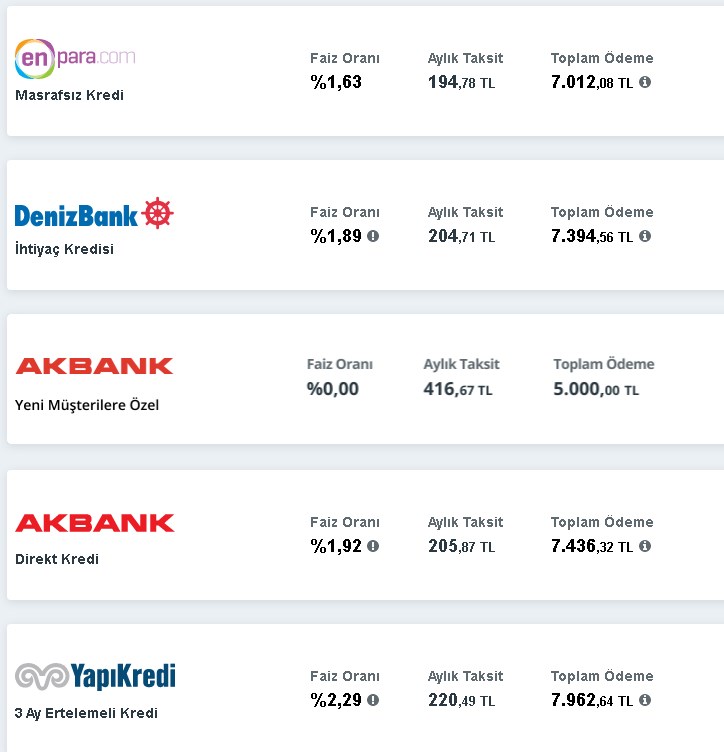Viewport: 724px width, 752px height.
Task: Click Akbank logo above Direkt Kredi
Action: point(94,522)
